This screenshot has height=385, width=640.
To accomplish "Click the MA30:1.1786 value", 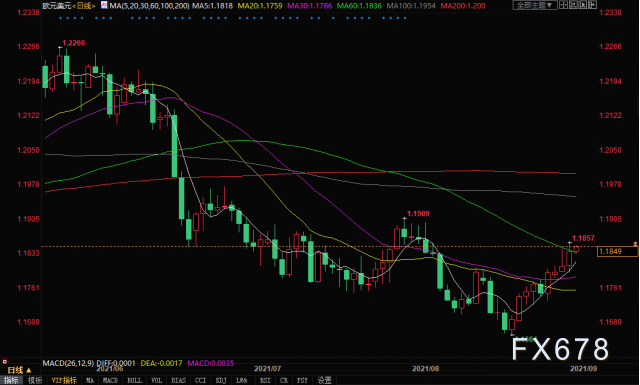I will (x=309, y=6).
